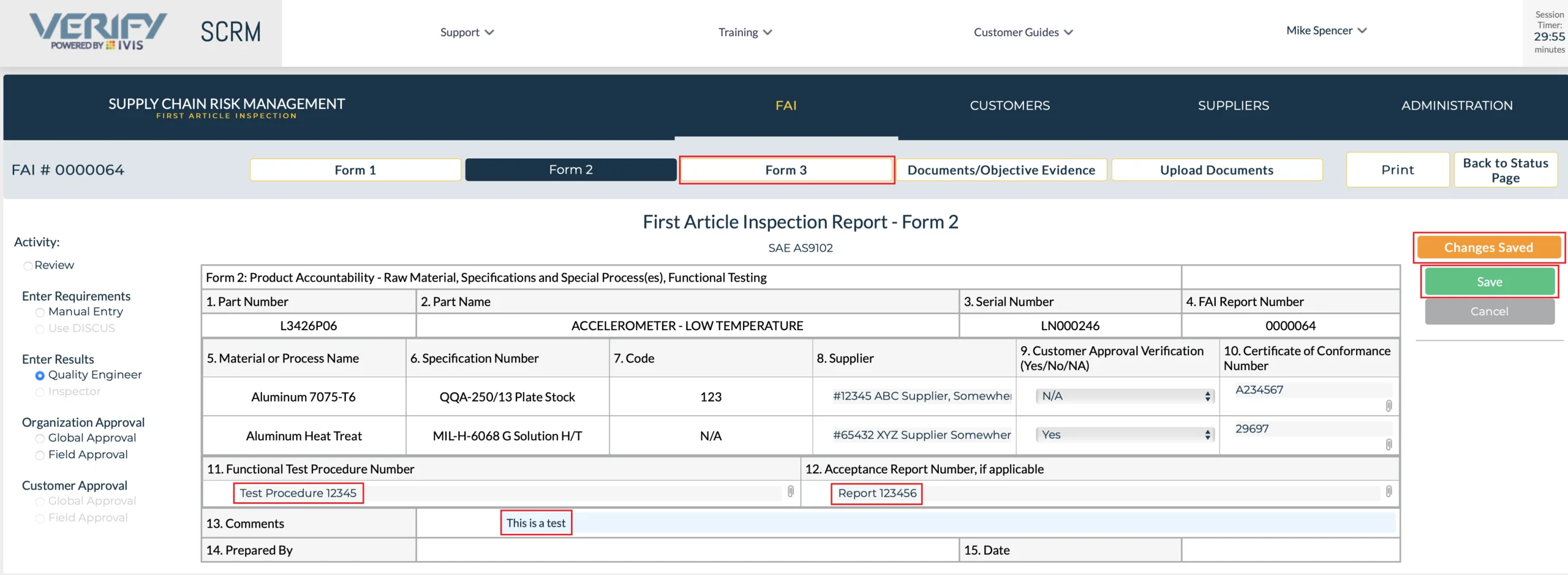Click Back to Status Page button
The height and width of the screenshot is (575, 1568).
[x=1506, y=170]
